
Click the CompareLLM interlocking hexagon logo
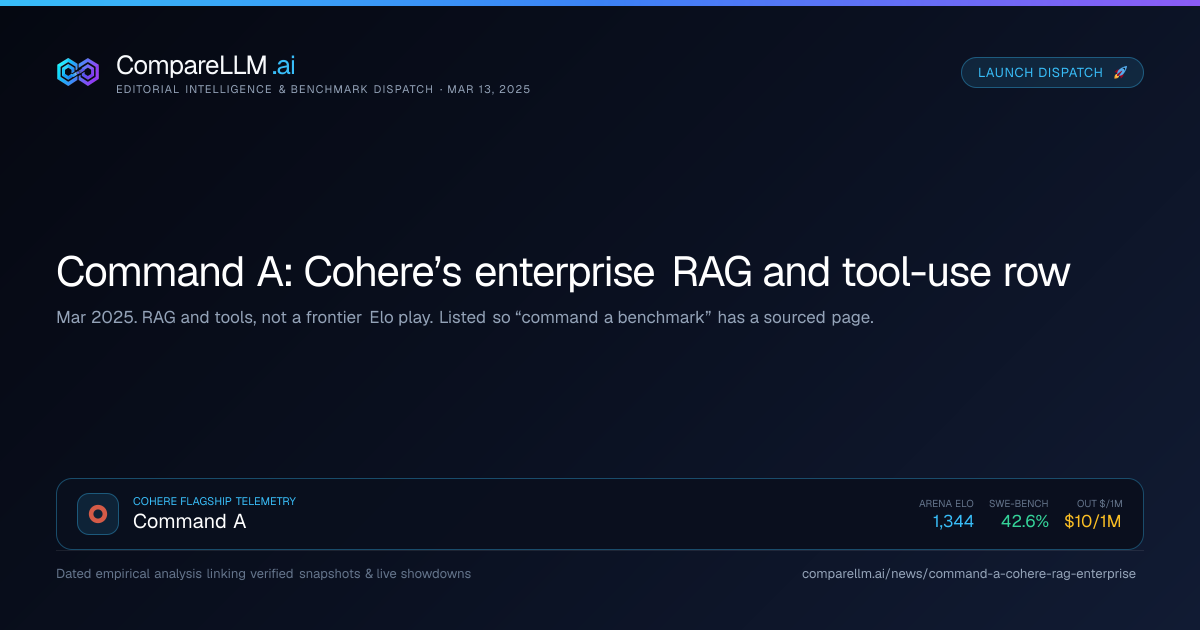pos(78,72)
